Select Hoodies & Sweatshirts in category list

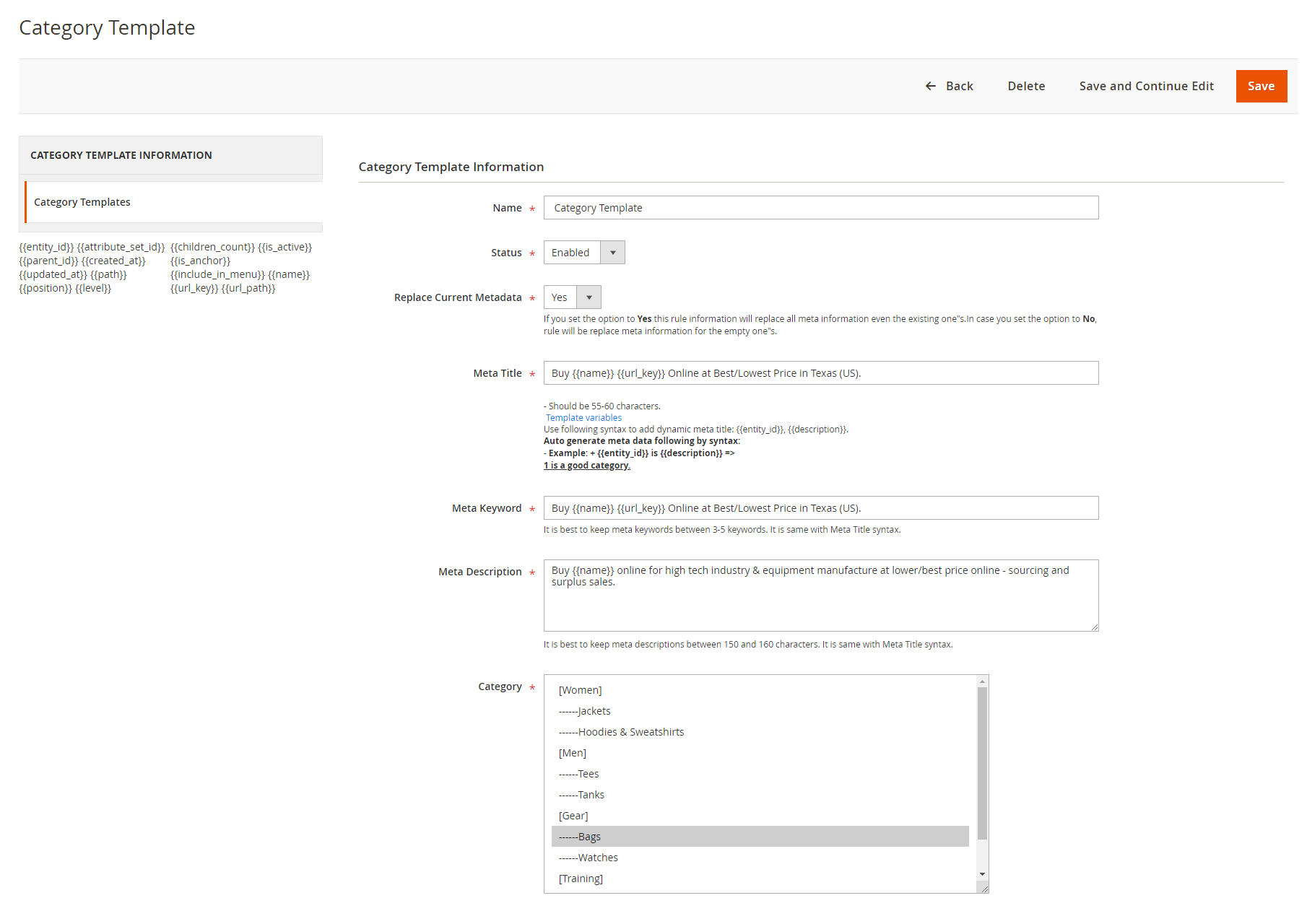point(621,732)
